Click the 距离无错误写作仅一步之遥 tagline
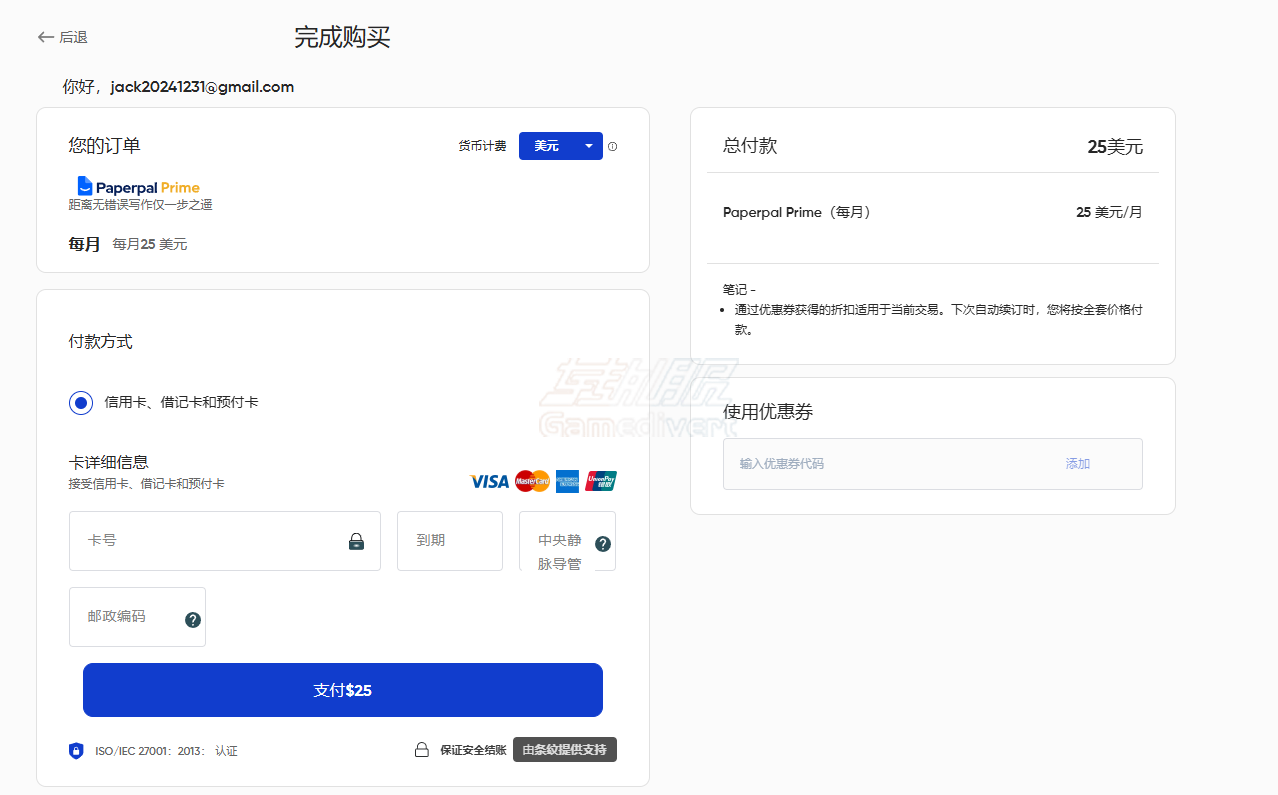The width and height of the screenshot is (1278, 795). [x=140, y=205]
